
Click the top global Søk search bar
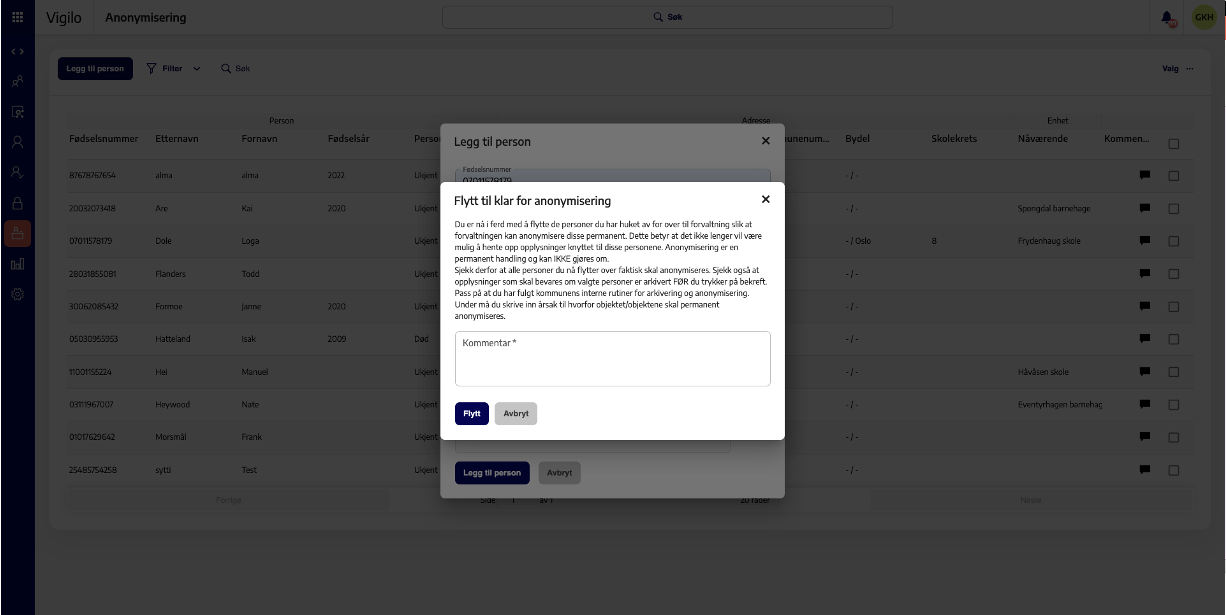click(667, 17)
